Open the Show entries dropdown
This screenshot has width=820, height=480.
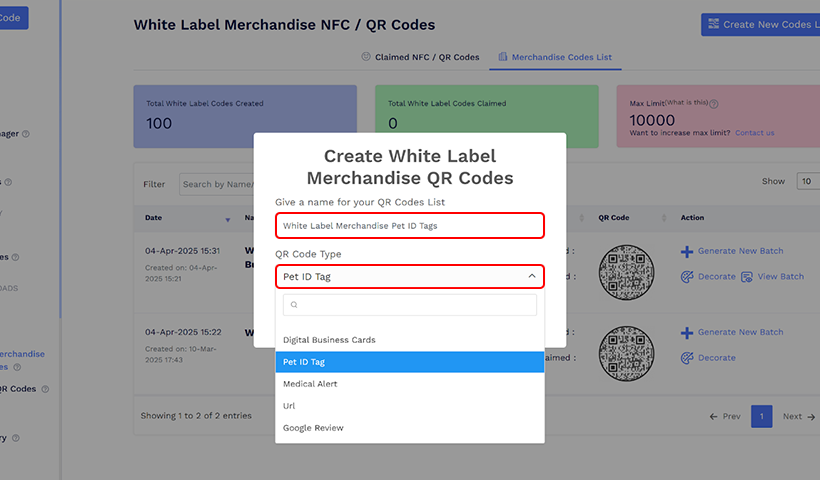point(806,182)
